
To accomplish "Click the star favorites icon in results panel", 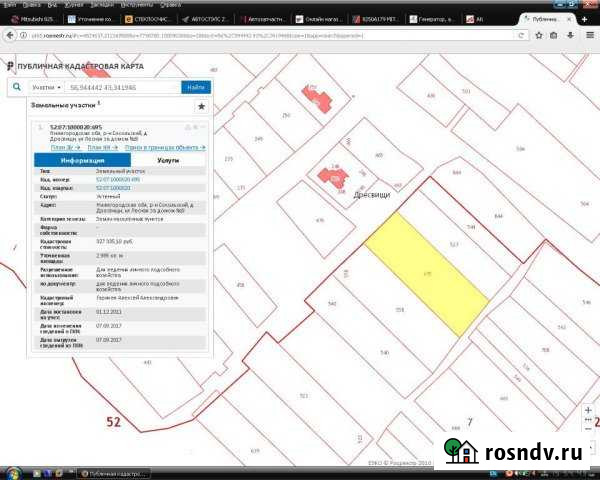I will point(201,105).
